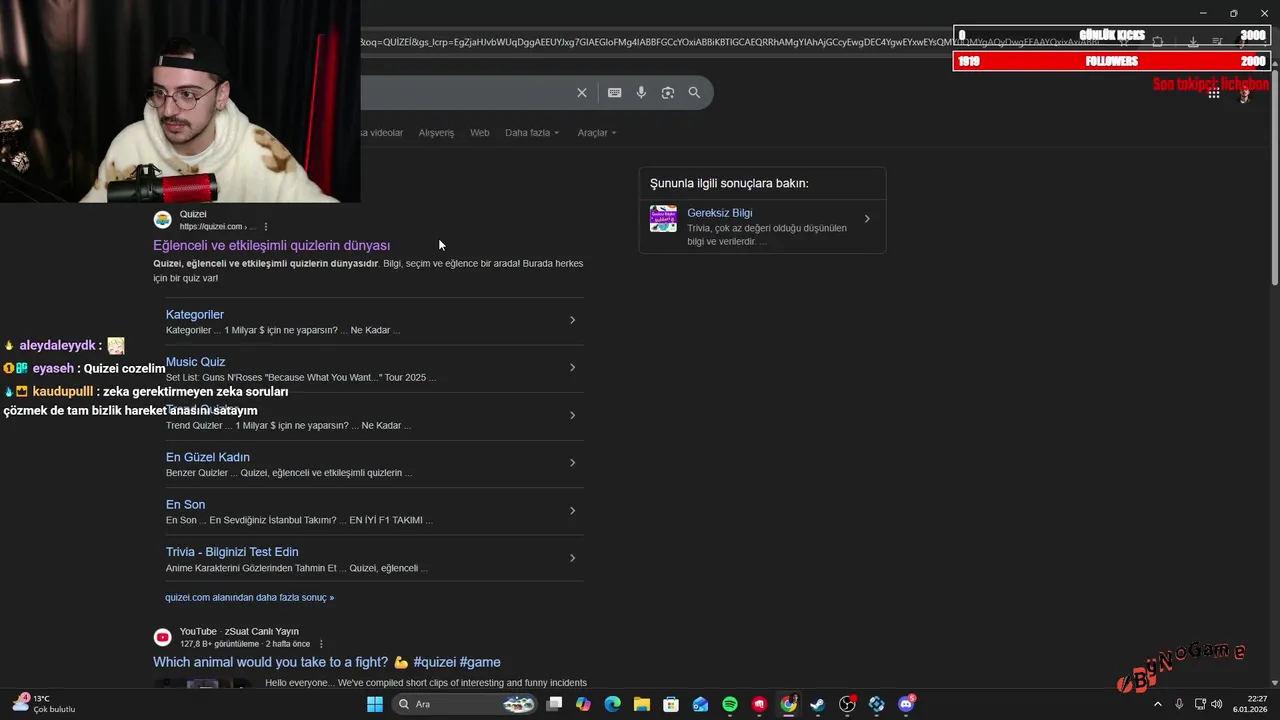Image resolution: width=1280 pixels, height=720 pixels.
Task: Switch to the Web results tab
Action: tap(480, 133)
